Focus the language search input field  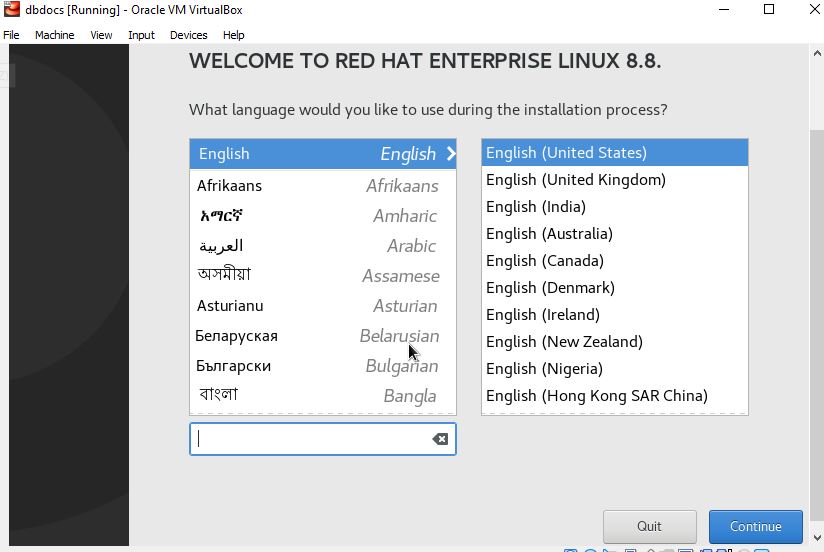coord(323,439)
